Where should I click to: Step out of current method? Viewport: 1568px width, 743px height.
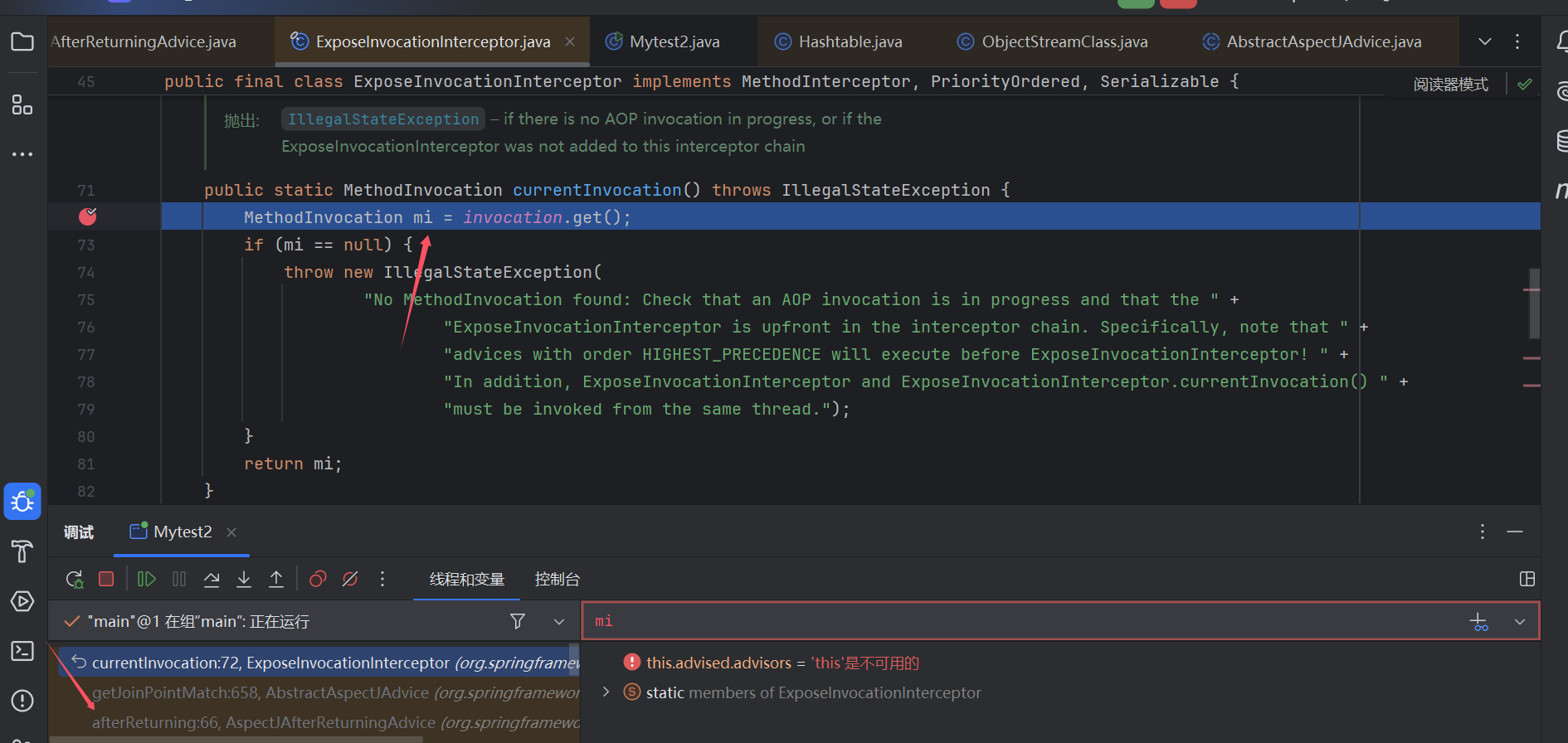pyautogui.click(x=276, y=579)
